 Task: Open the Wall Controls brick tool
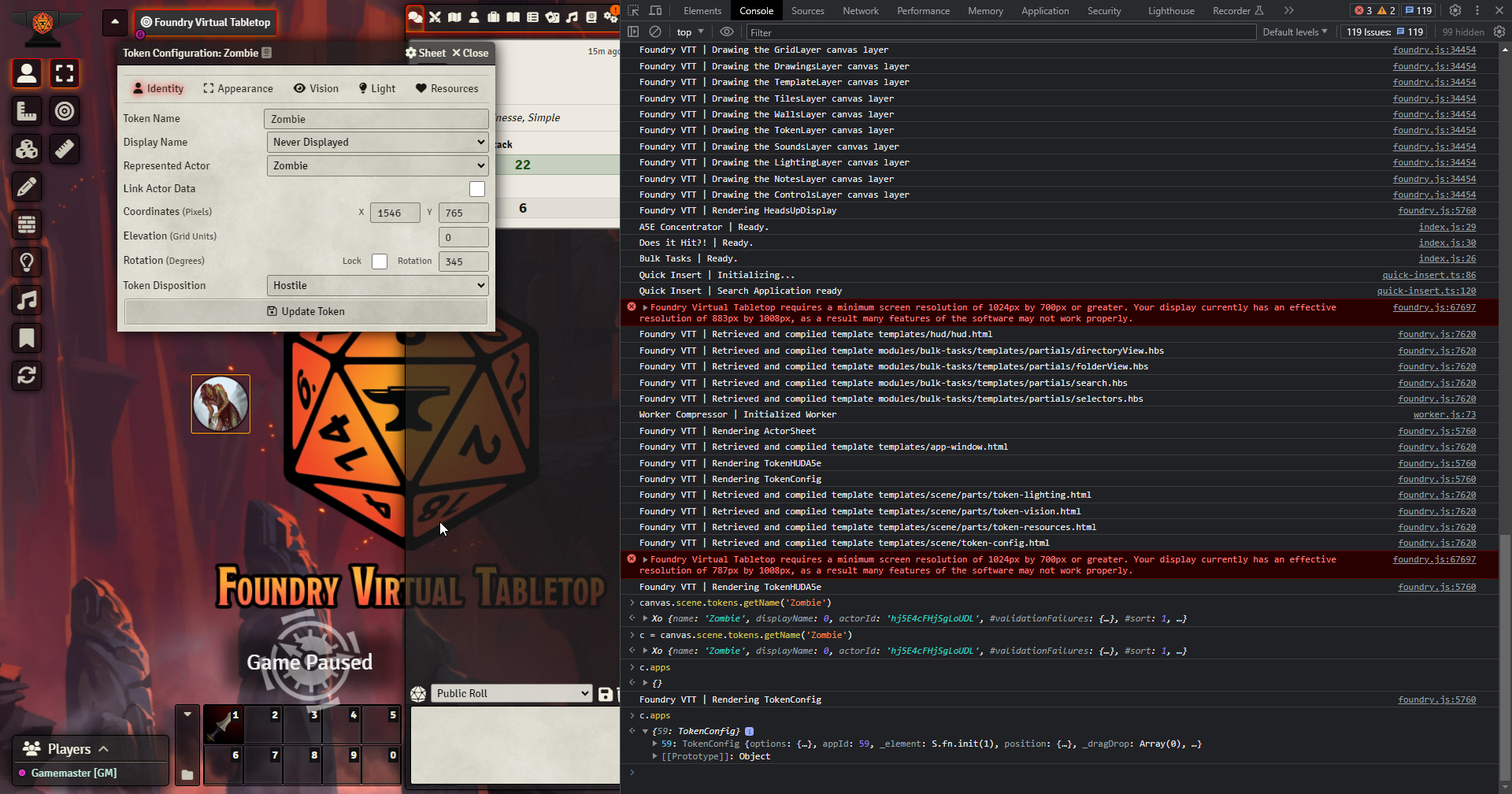27,224
